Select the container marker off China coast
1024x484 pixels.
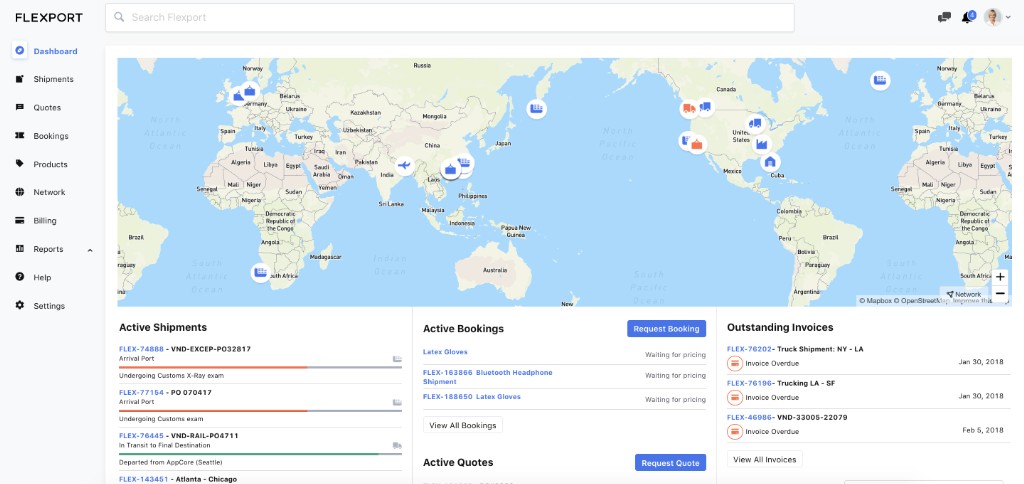465,162
